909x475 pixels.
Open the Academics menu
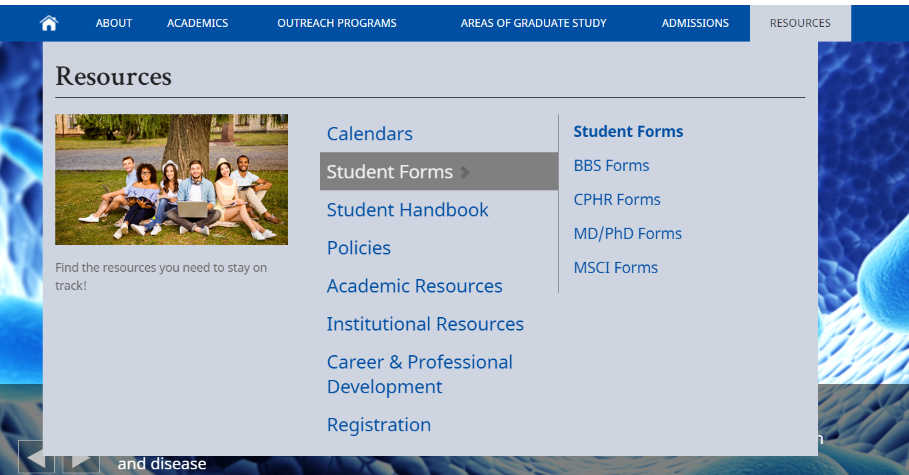[197, 23]
